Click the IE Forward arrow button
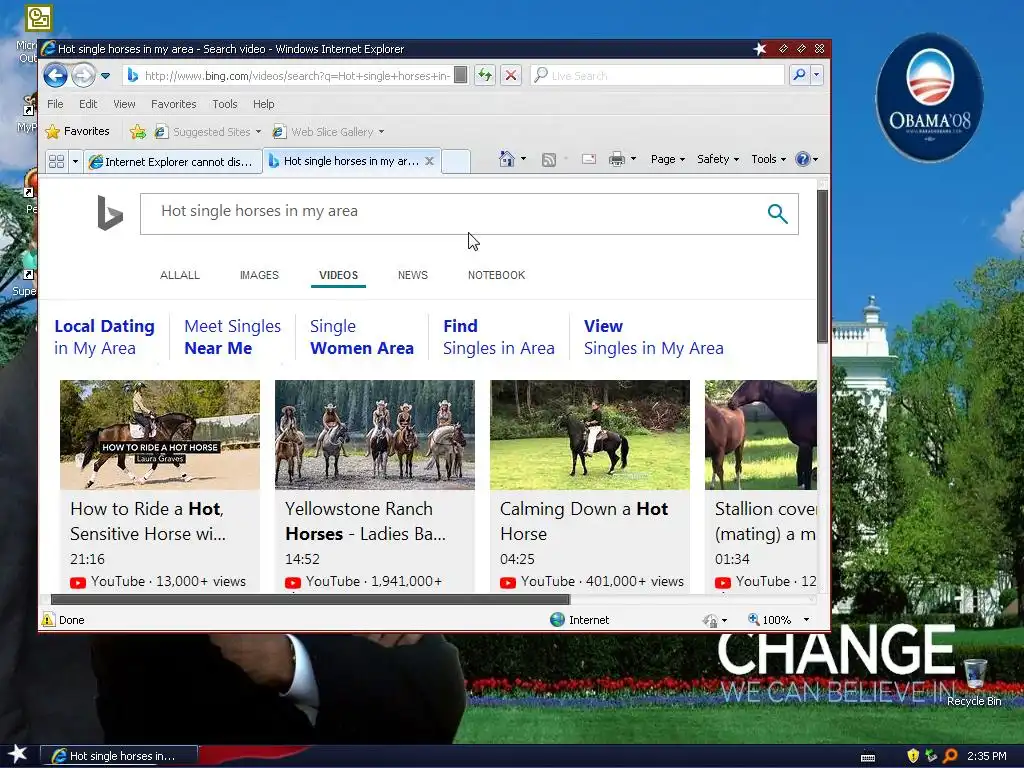1024x768 pixels. point(83,76)
